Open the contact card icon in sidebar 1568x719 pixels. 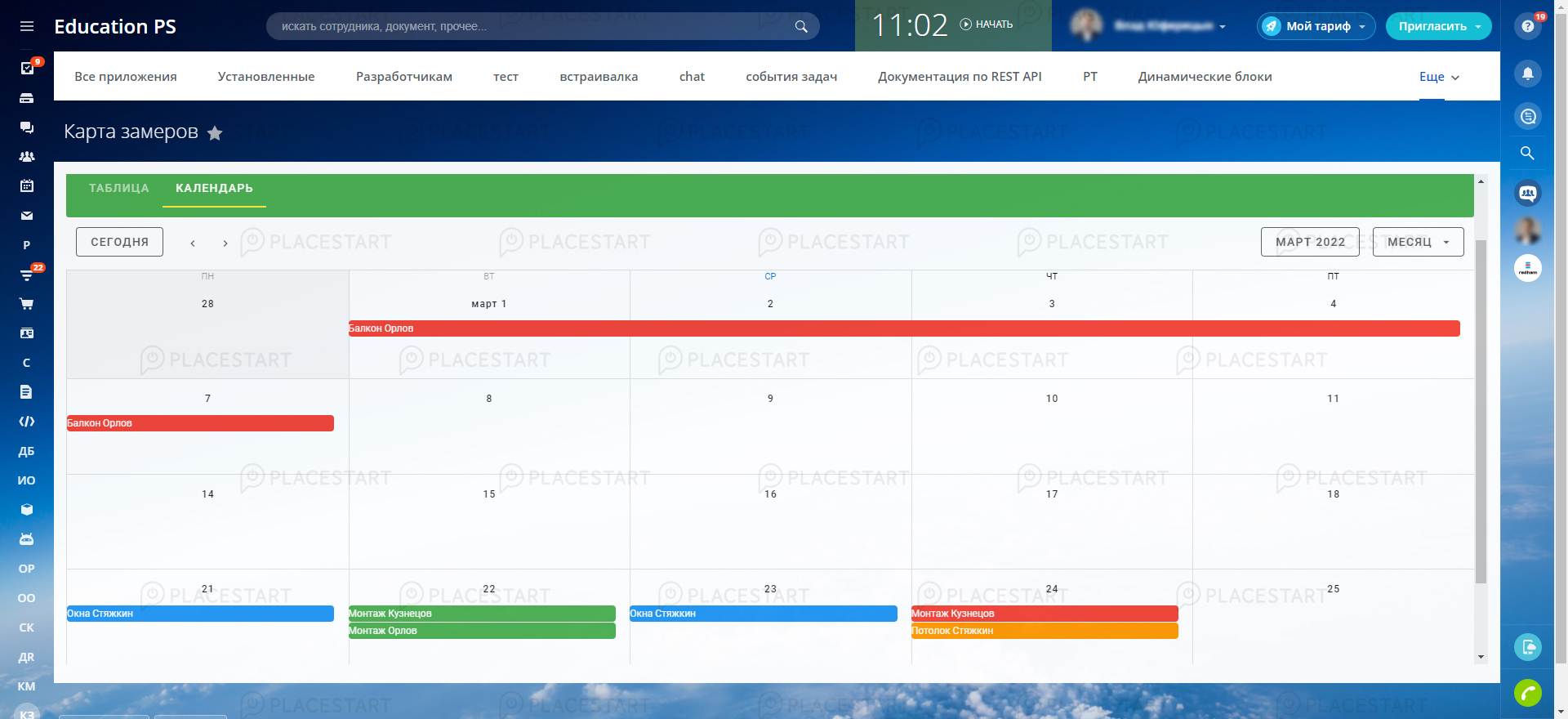[x=27, y=333]
